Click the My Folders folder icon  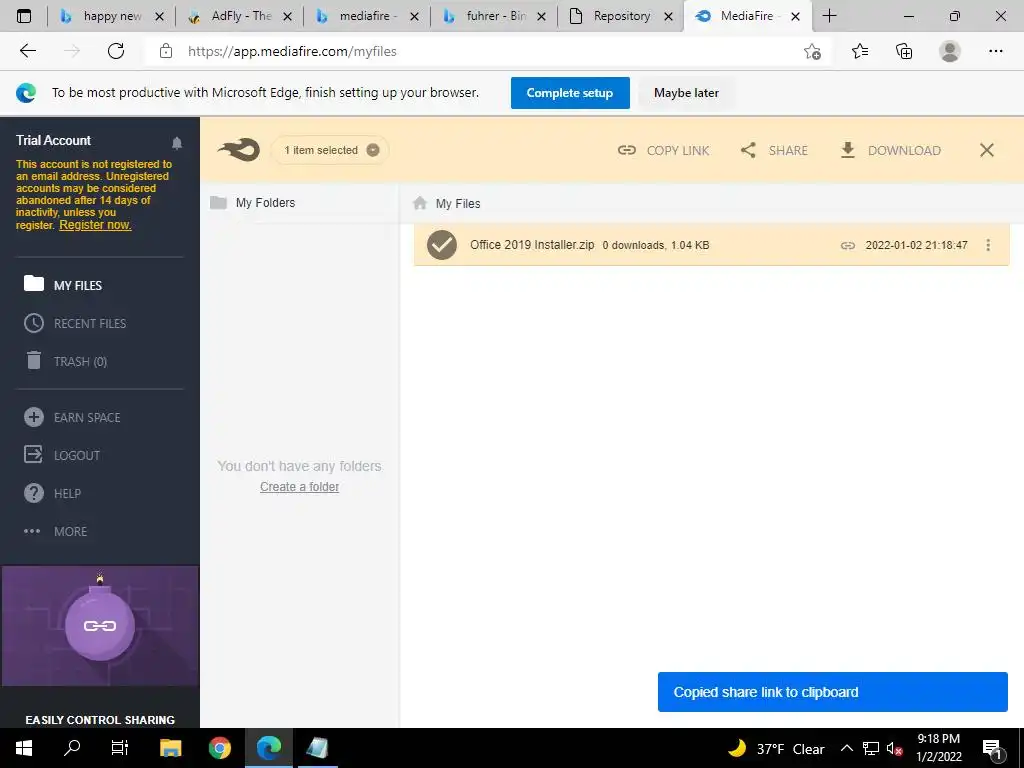tap(218, 202)
